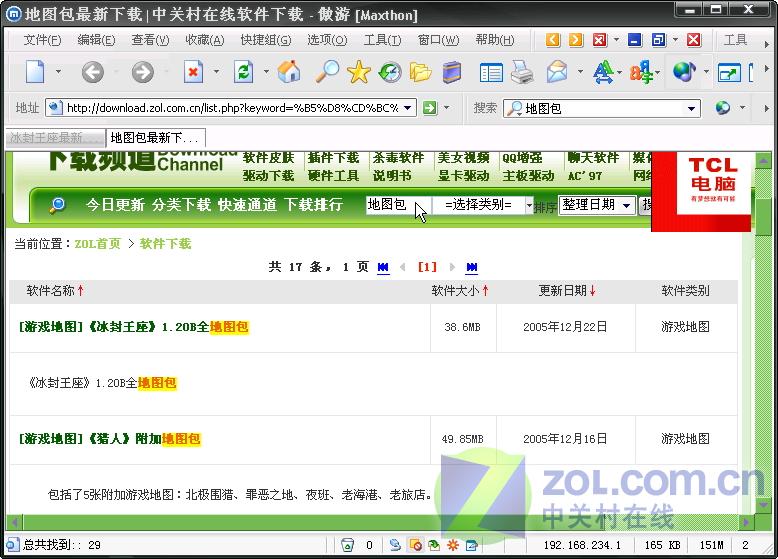Click the magnifier Search toolbar icon
Screen dimensions: 778x559
tap(327, 72)
